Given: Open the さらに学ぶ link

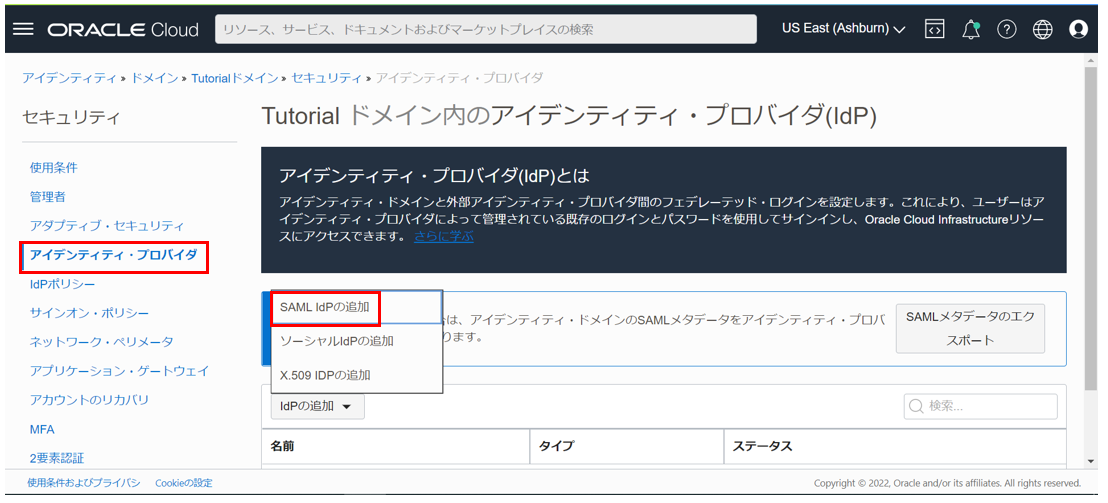Looking at the screenshot, I should (x=443, y=237).
